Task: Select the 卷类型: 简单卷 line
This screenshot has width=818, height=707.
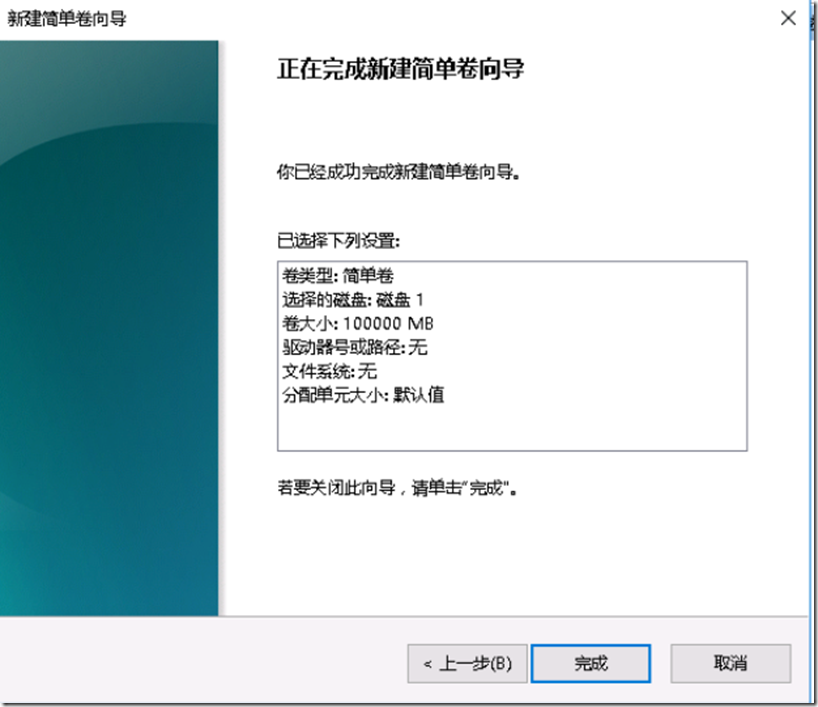Action: coord(338,275)
